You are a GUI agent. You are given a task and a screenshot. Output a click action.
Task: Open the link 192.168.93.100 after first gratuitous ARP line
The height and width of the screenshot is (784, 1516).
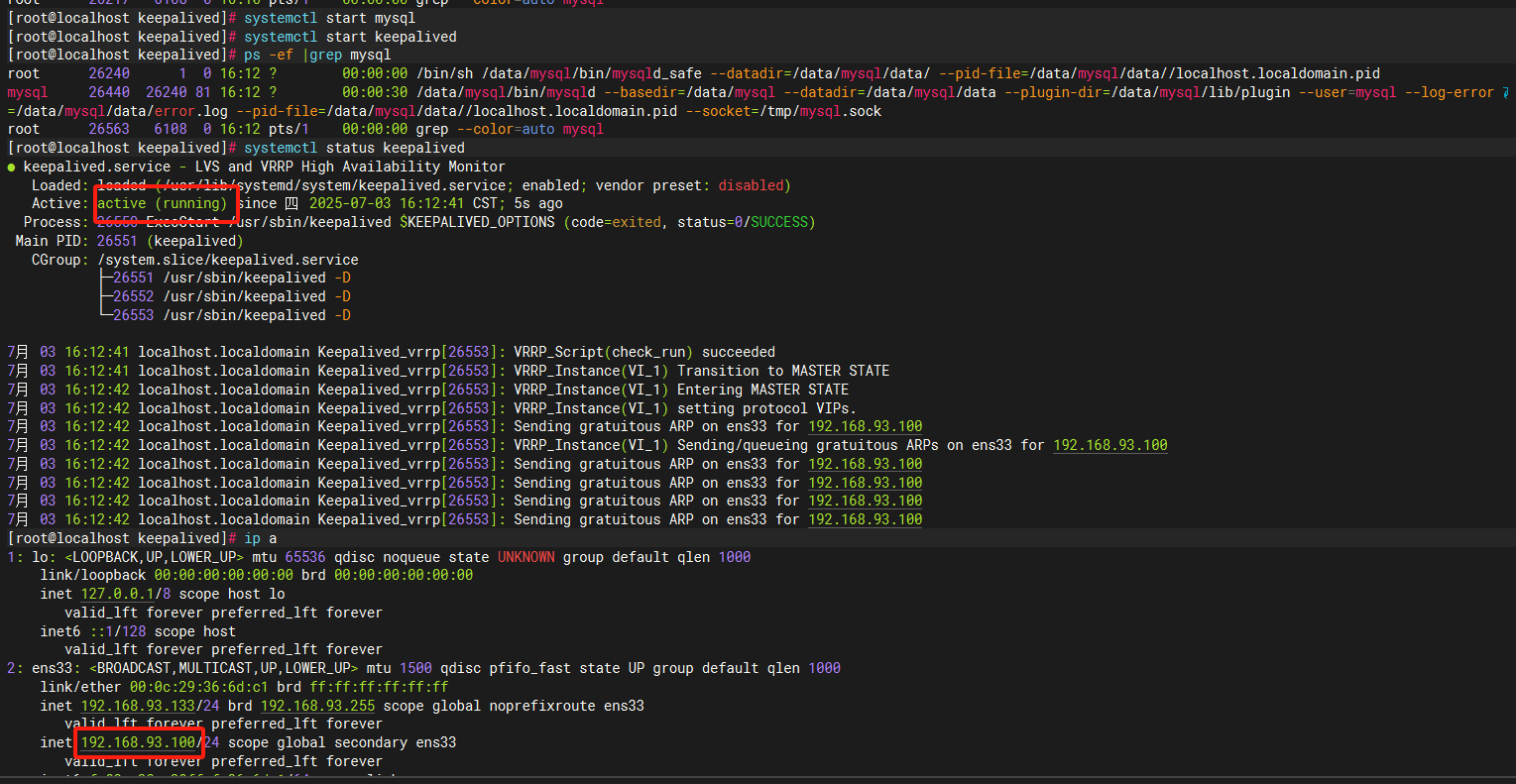tap(864, 426)
